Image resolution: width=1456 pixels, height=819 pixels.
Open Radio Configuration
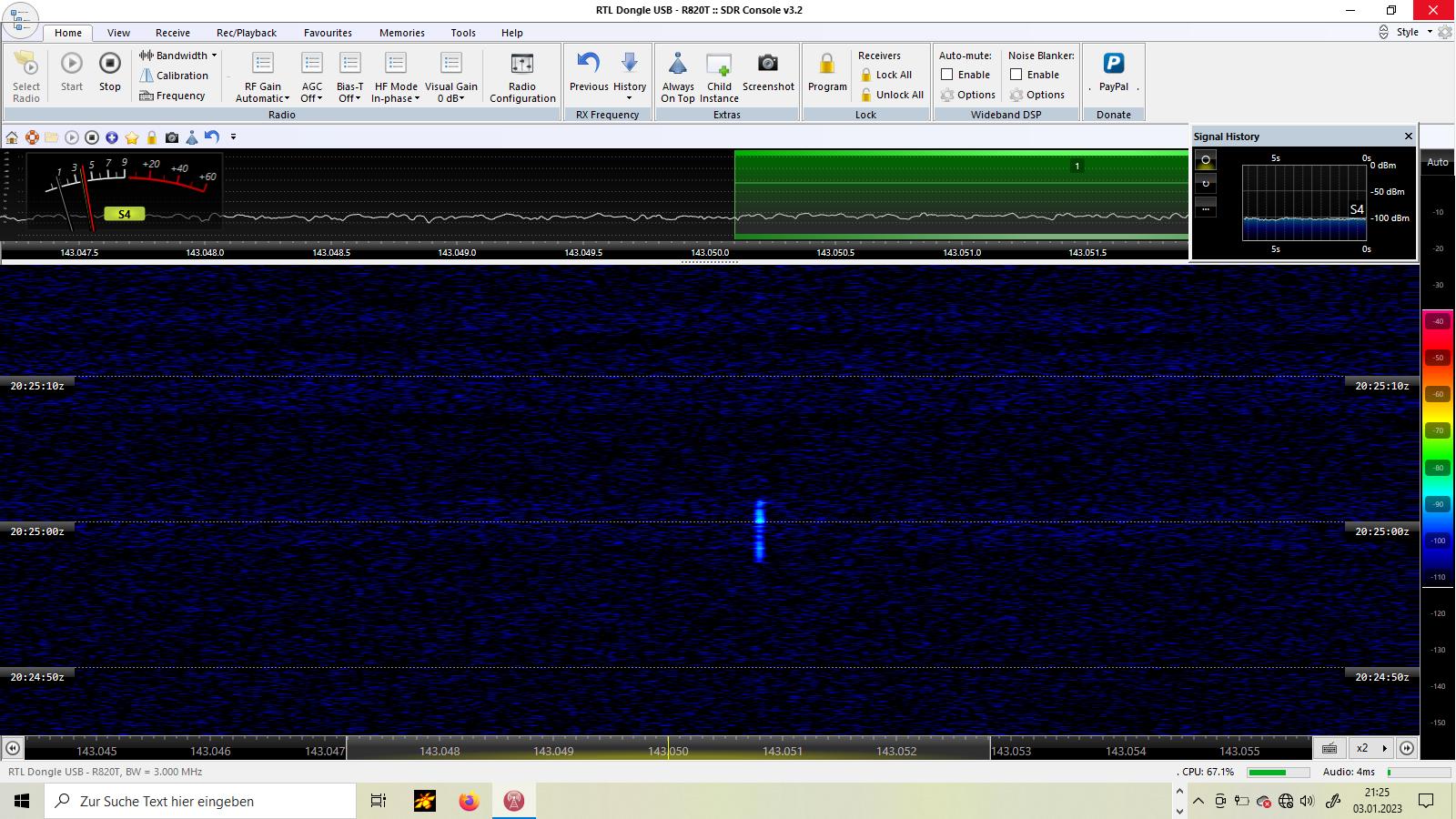pos(522,76)
